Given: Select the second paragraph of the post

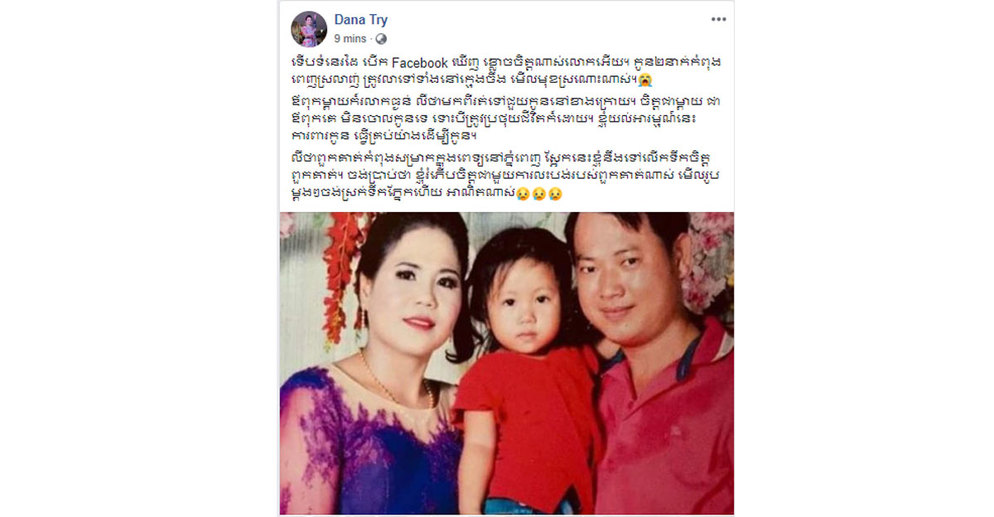Looking at the screenshot, I should [503, 118].
